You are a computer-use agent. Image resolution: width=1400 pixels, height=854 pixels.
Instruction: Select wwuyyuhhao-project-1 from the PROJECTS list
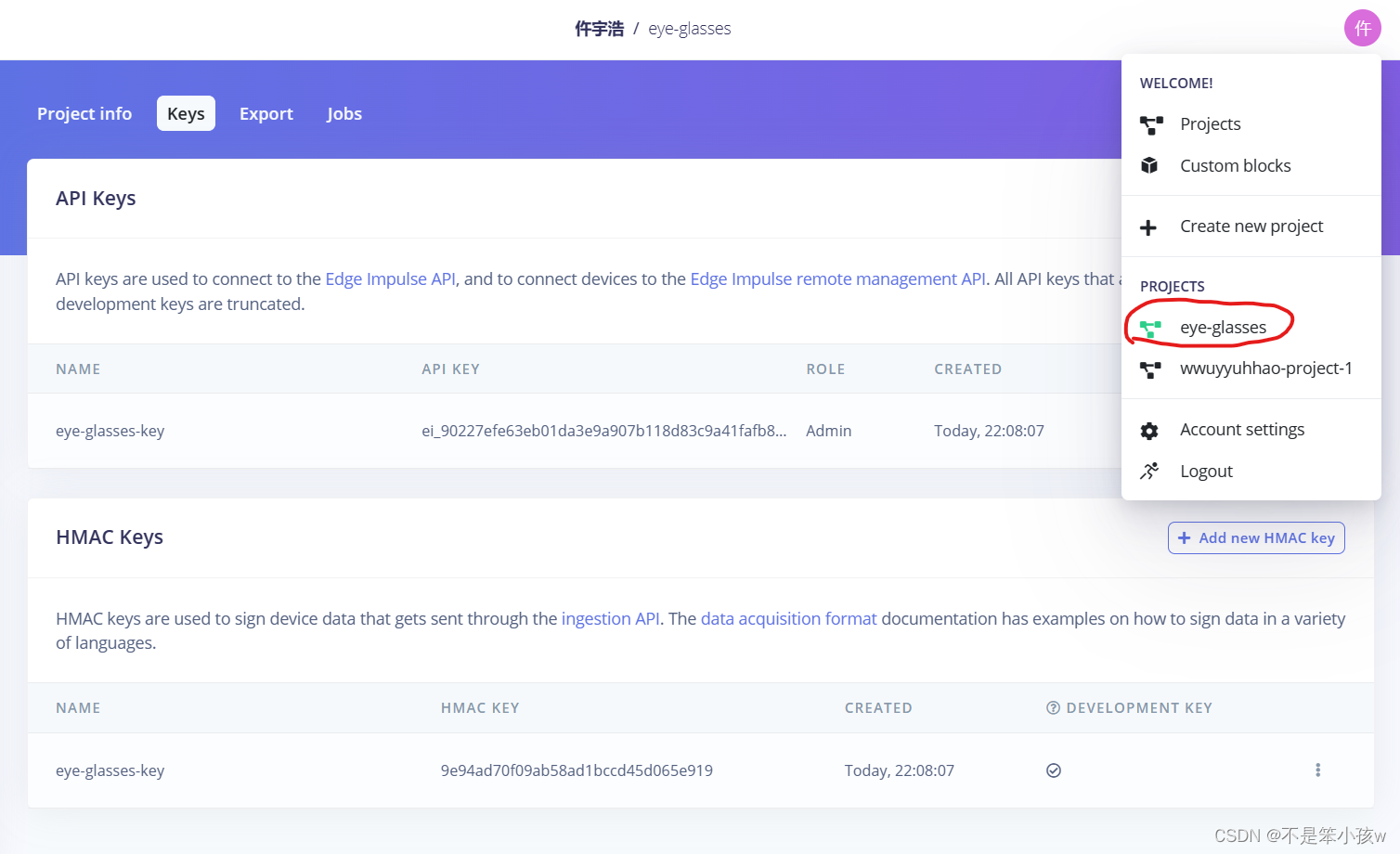pos(1265,369)
